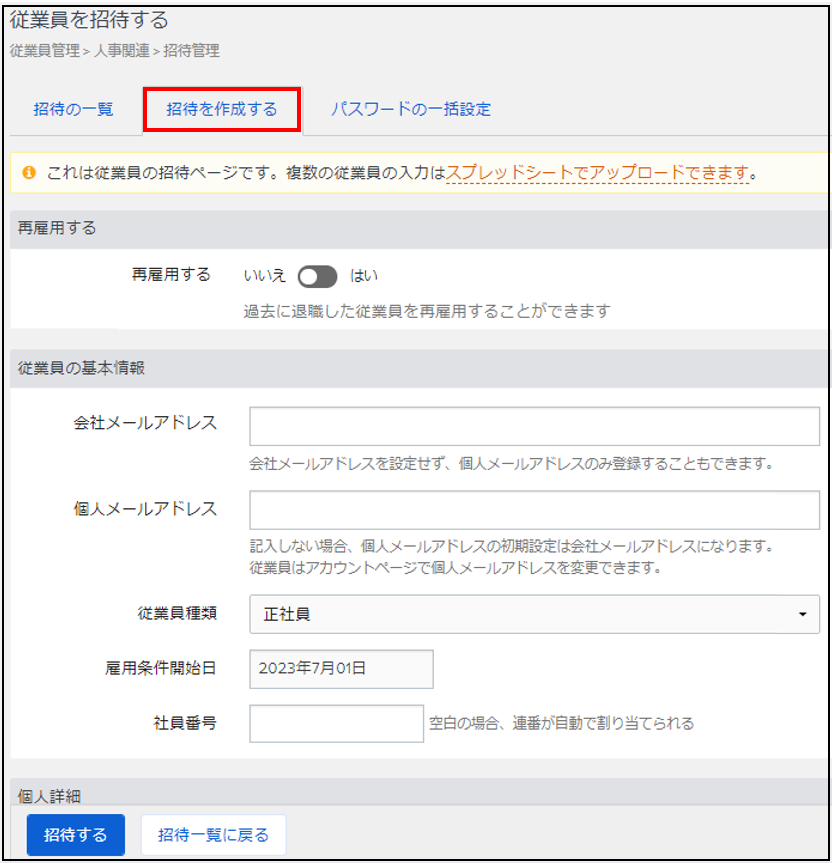Select the 招待を作成する tab
The height and width of the screenshot is (863, 832).
(222, 109)
